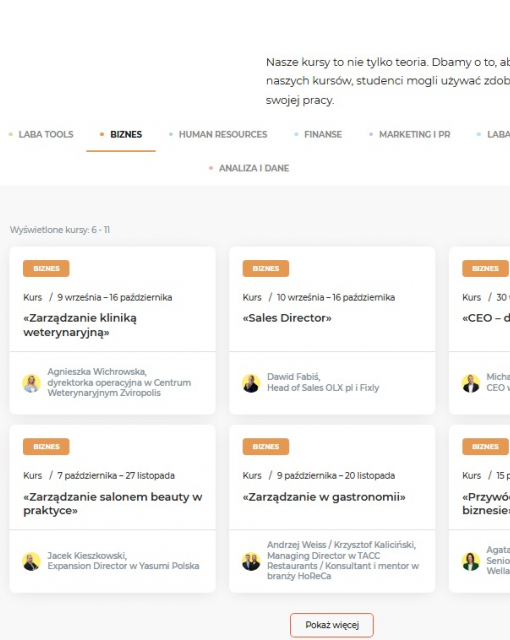Open «Zarządzanie salonem beauty w praktyce» course
Screen dimensions: 510x640
[x=113, y=503]
